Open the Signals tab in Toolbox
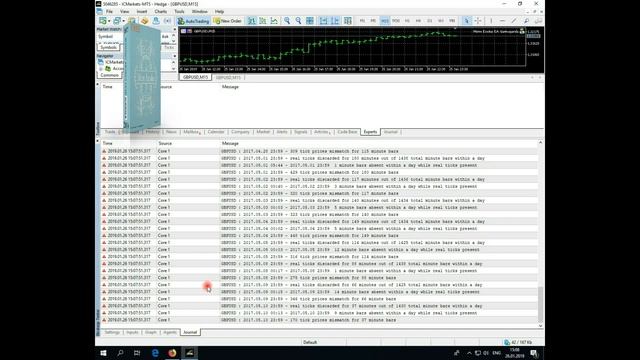Screen dimensions: 640x360 [301, 132]
